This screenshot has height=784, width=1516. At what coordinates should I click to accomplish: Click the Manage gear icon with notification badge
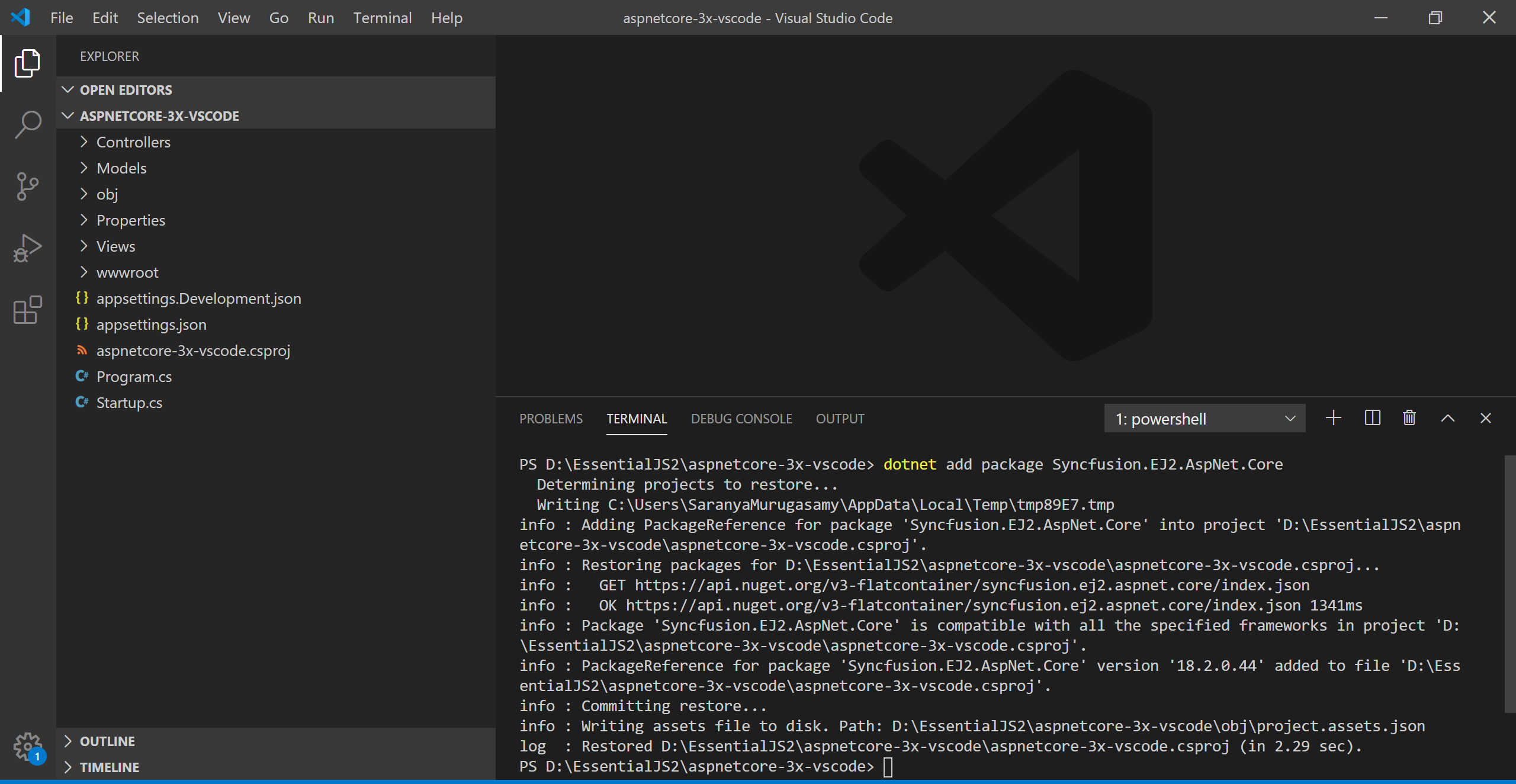click(27, 746)
